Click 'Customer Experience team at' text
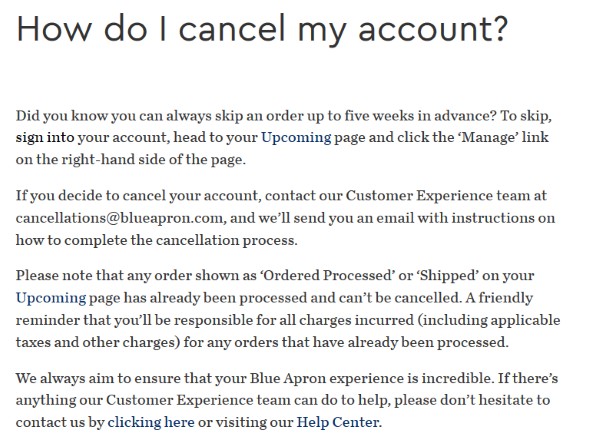Screen dimensions: 600x437 pos(446,196)
